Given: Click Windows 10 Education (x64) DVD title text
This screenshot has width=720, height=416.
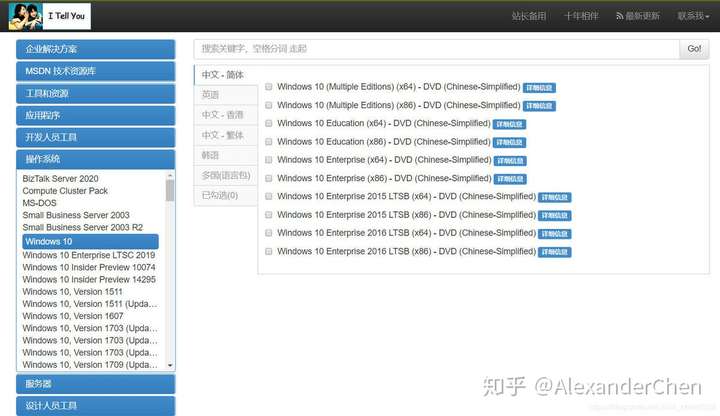Looking at the screenshot, I should tap(384, 124).
